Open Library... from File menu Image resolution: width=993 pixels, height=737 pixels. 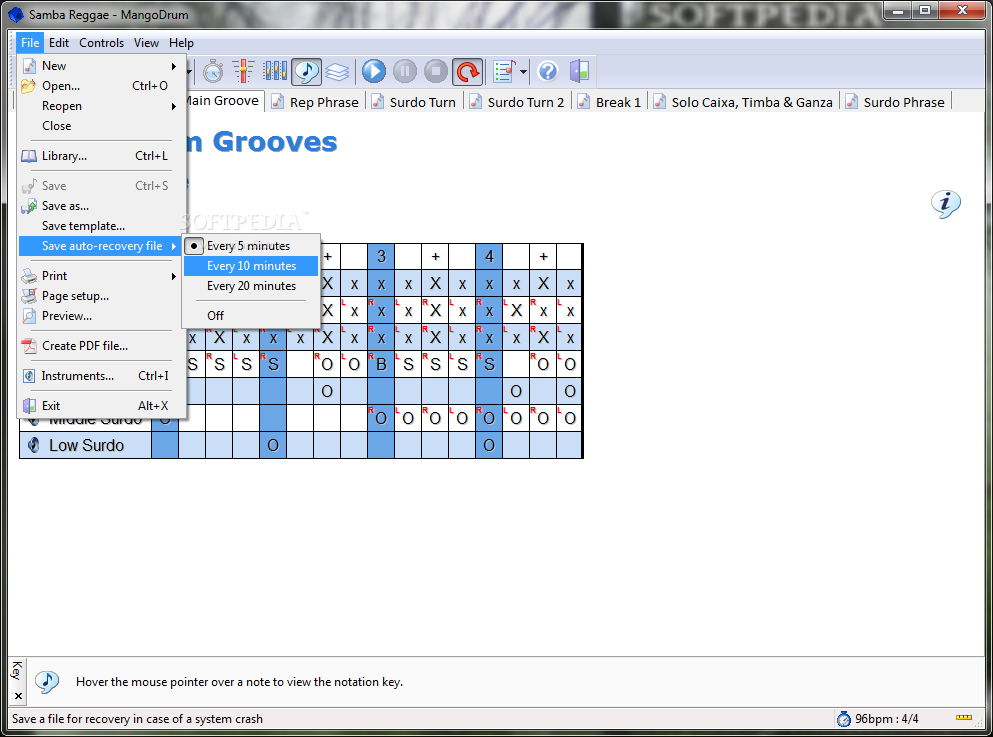(x=100, y=156)
